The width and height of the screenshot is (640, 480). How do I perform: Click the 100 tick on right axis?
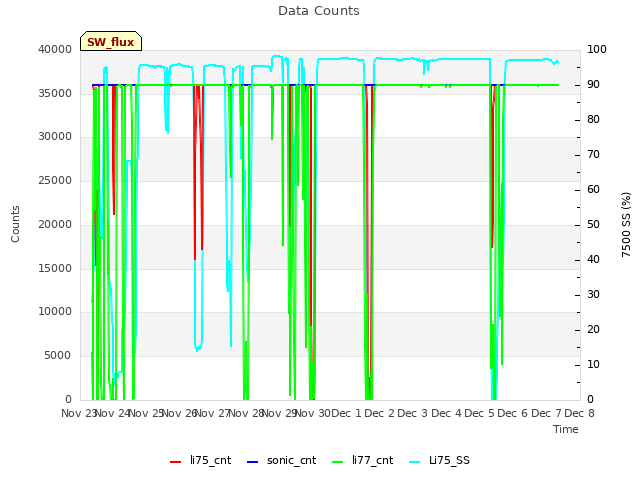click(597, 49)
